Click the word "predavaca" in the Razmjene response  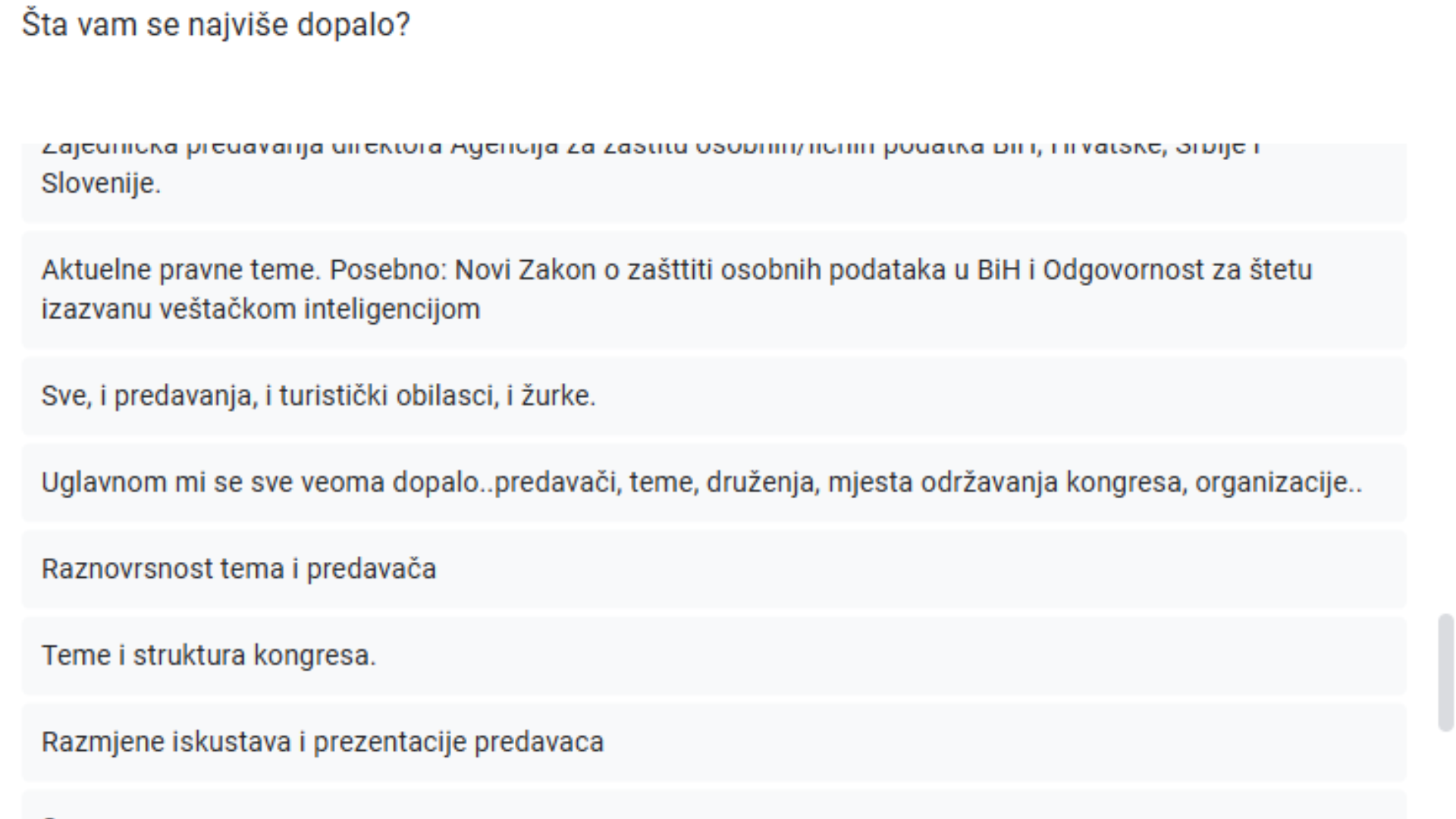coord(538,742)
